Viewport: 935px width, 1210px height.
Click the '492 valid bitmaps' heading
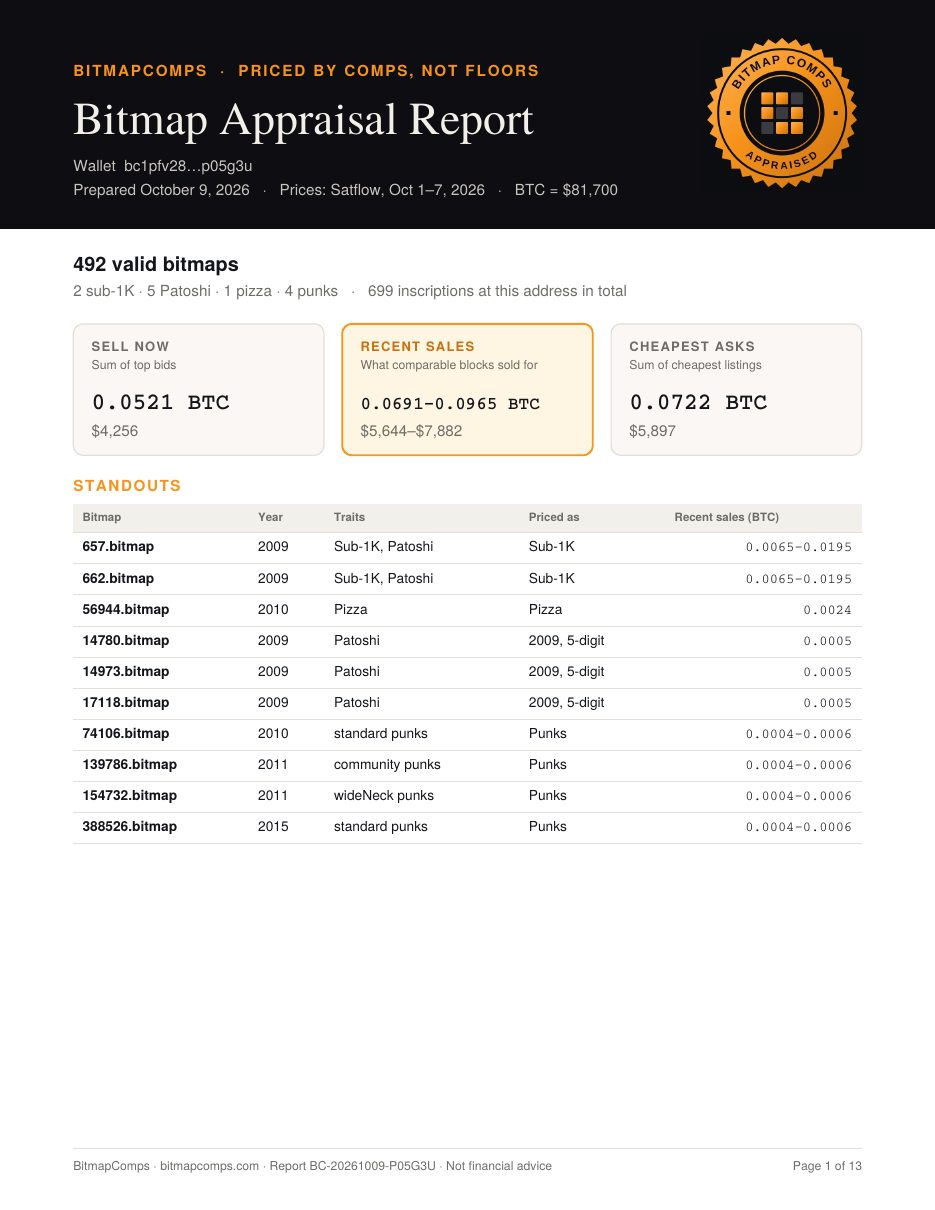(x=156, y=264)
